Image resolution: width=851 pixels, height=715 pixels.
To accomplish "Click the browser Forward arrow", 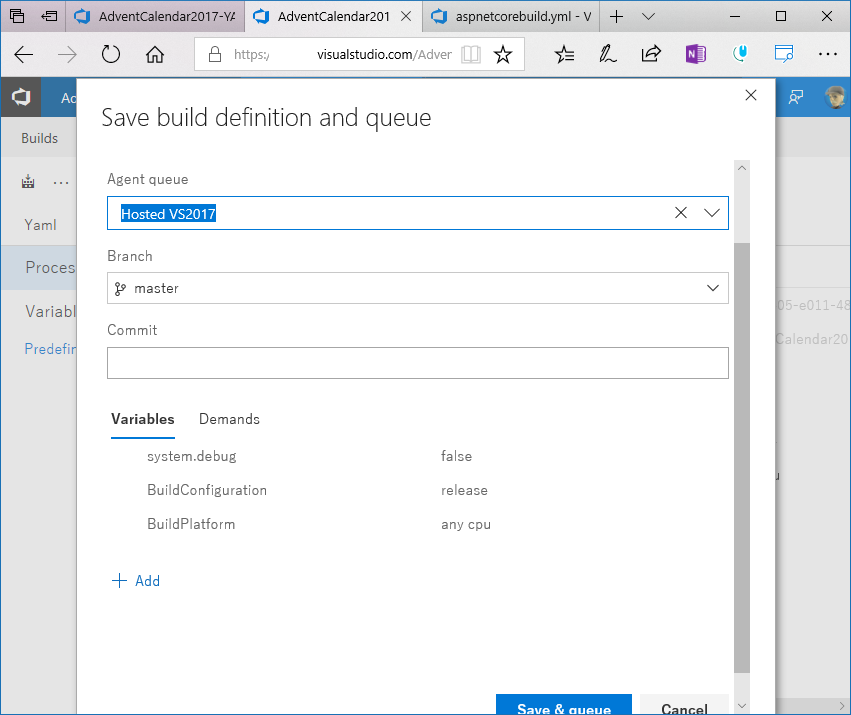I will (67, 54).
